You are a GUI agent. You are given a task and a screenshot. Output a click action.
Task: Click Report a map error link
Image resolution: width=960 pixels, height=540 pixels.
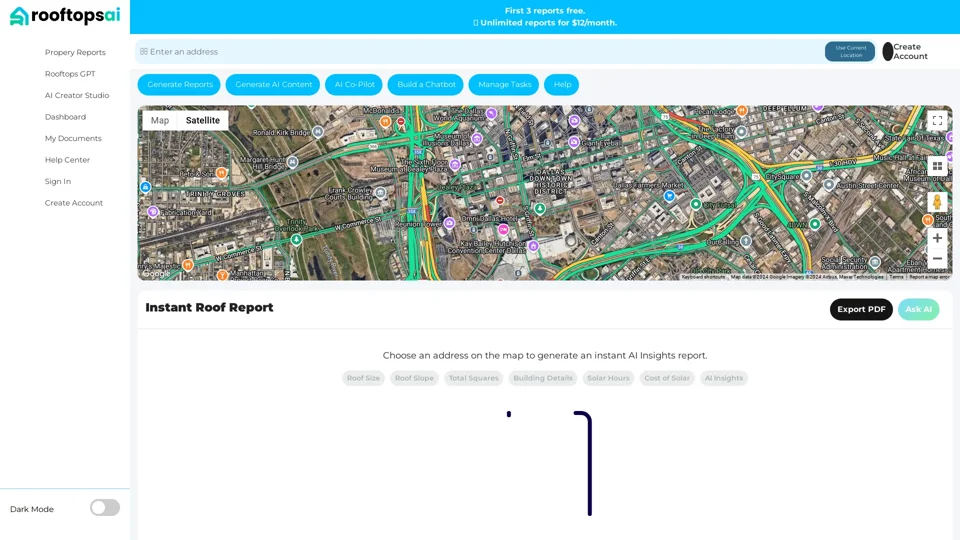pos(929,277)
